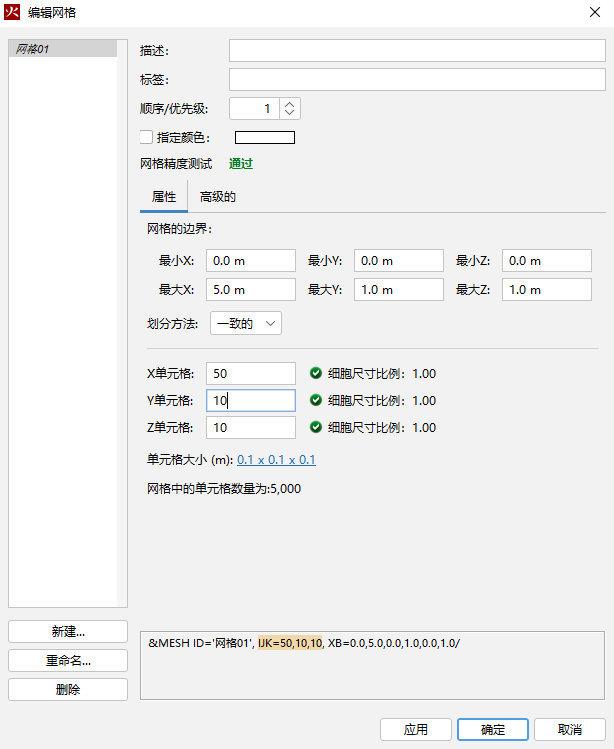Screen dimensions: 614x749
Task: Click the 新建... button
Action: 68,631
